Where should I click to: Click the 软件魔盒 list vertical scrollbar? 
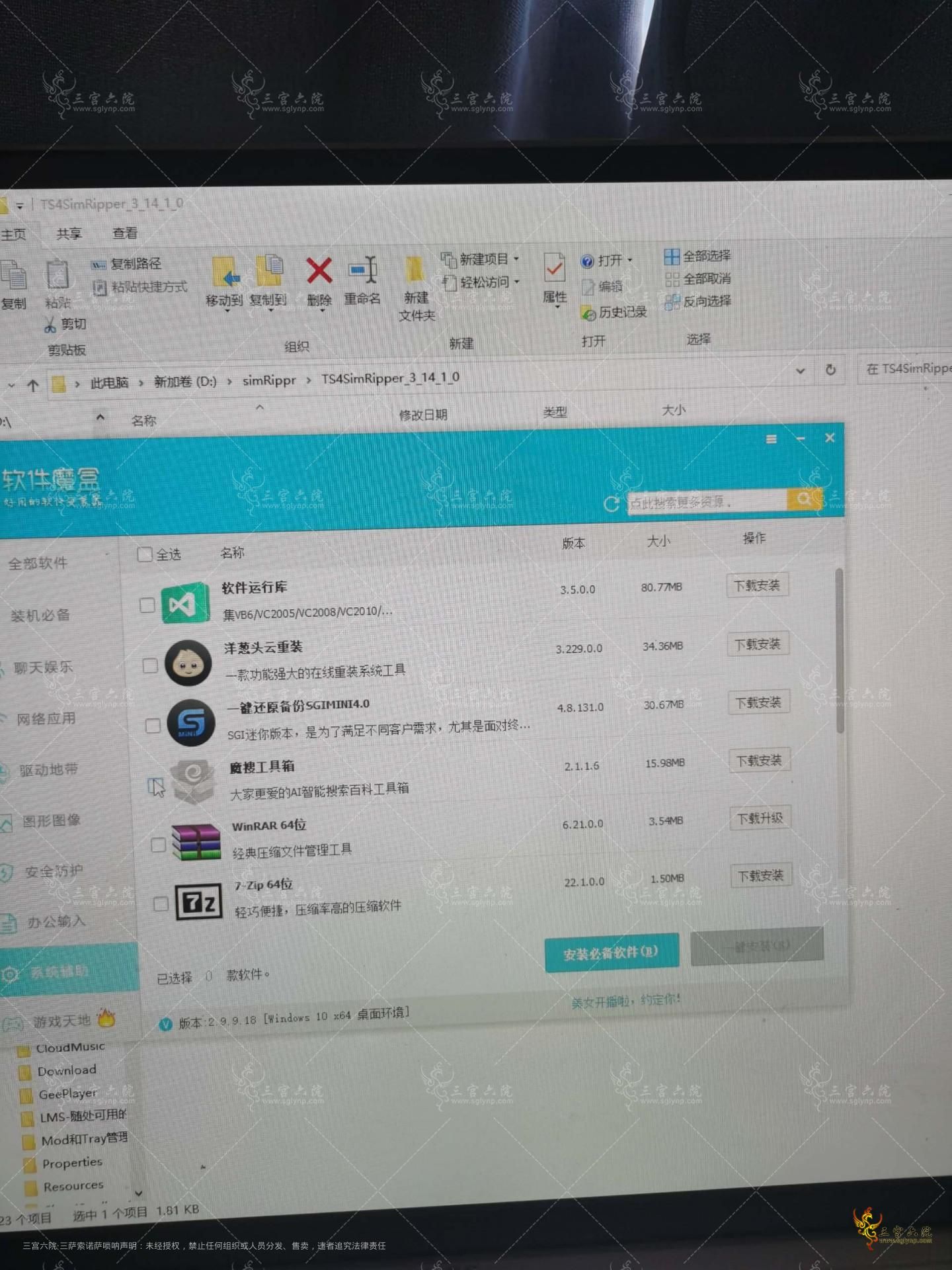(840, 651)
